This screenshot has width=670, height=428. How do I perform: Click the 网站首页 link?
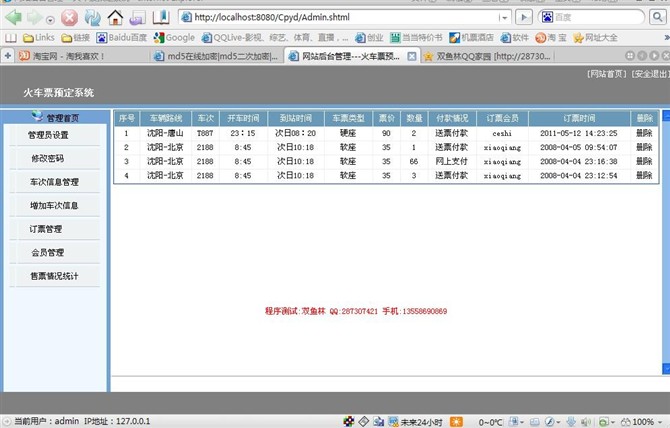click(x=607, y=74)
